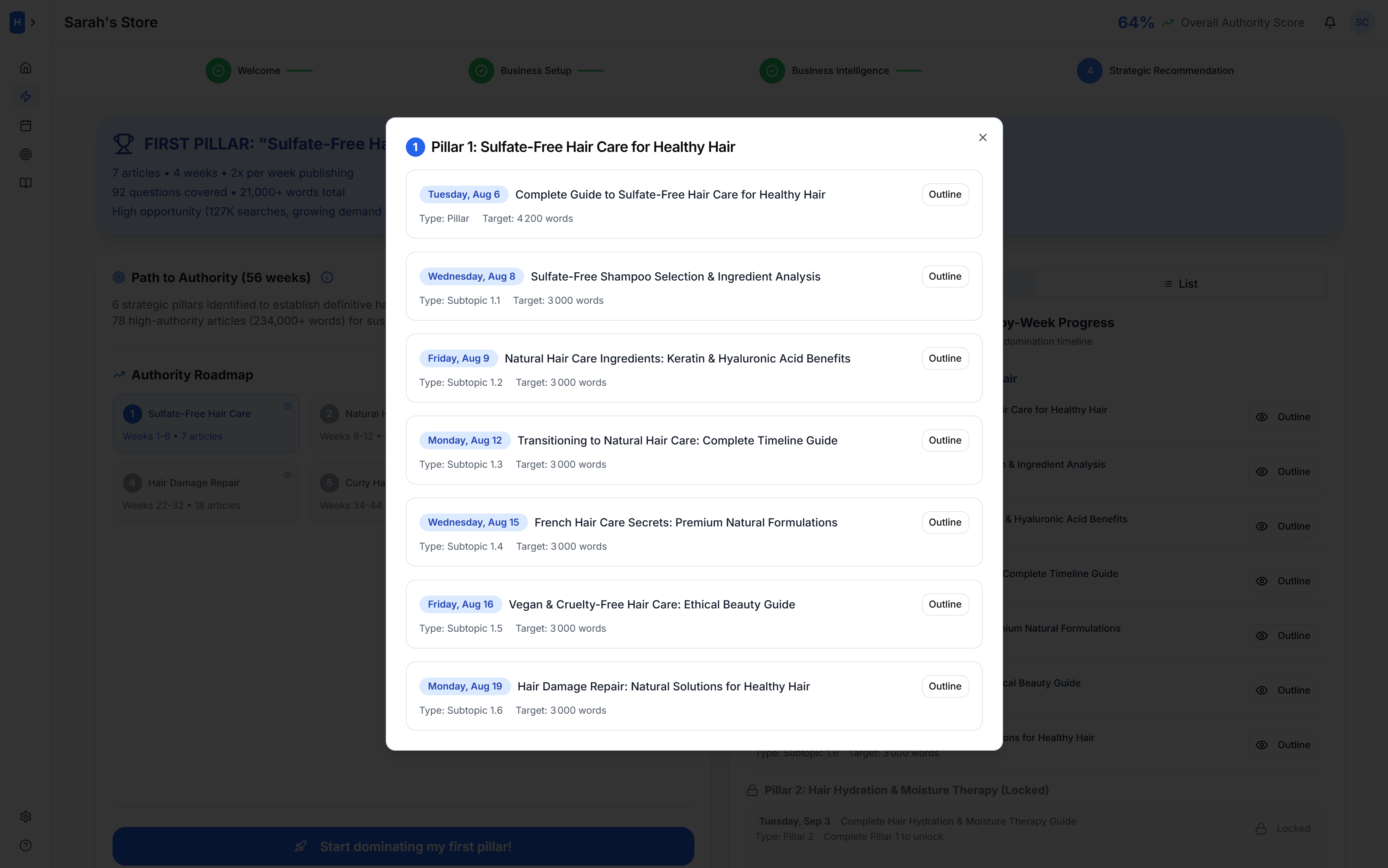Open the open-book sidebar icon

[x=26, y=183]
